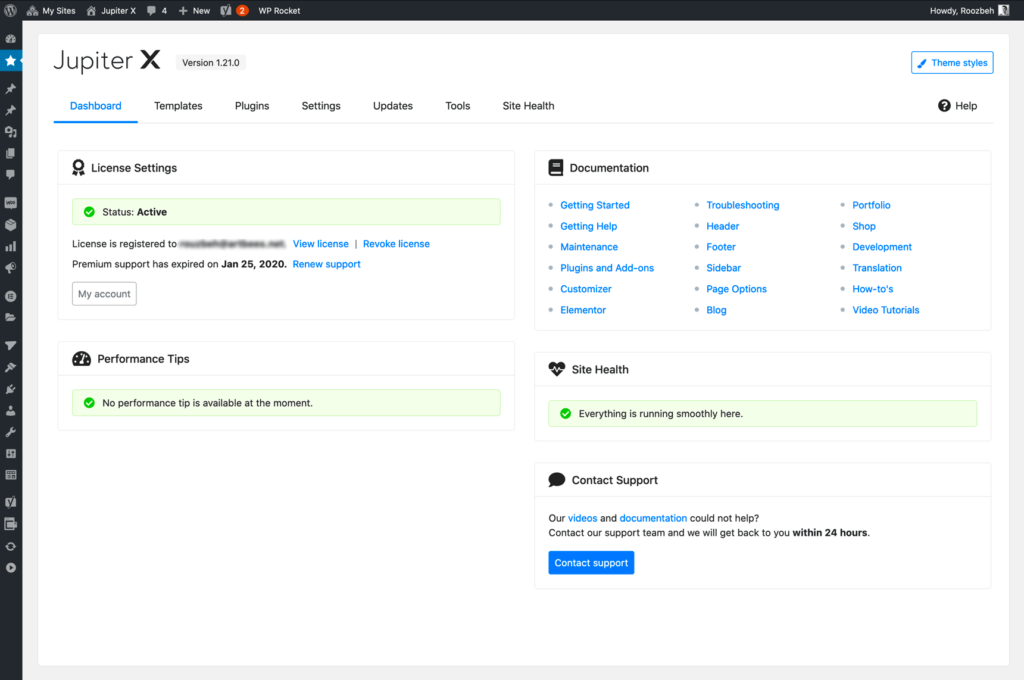Open the Settings tab

(321, 106)
